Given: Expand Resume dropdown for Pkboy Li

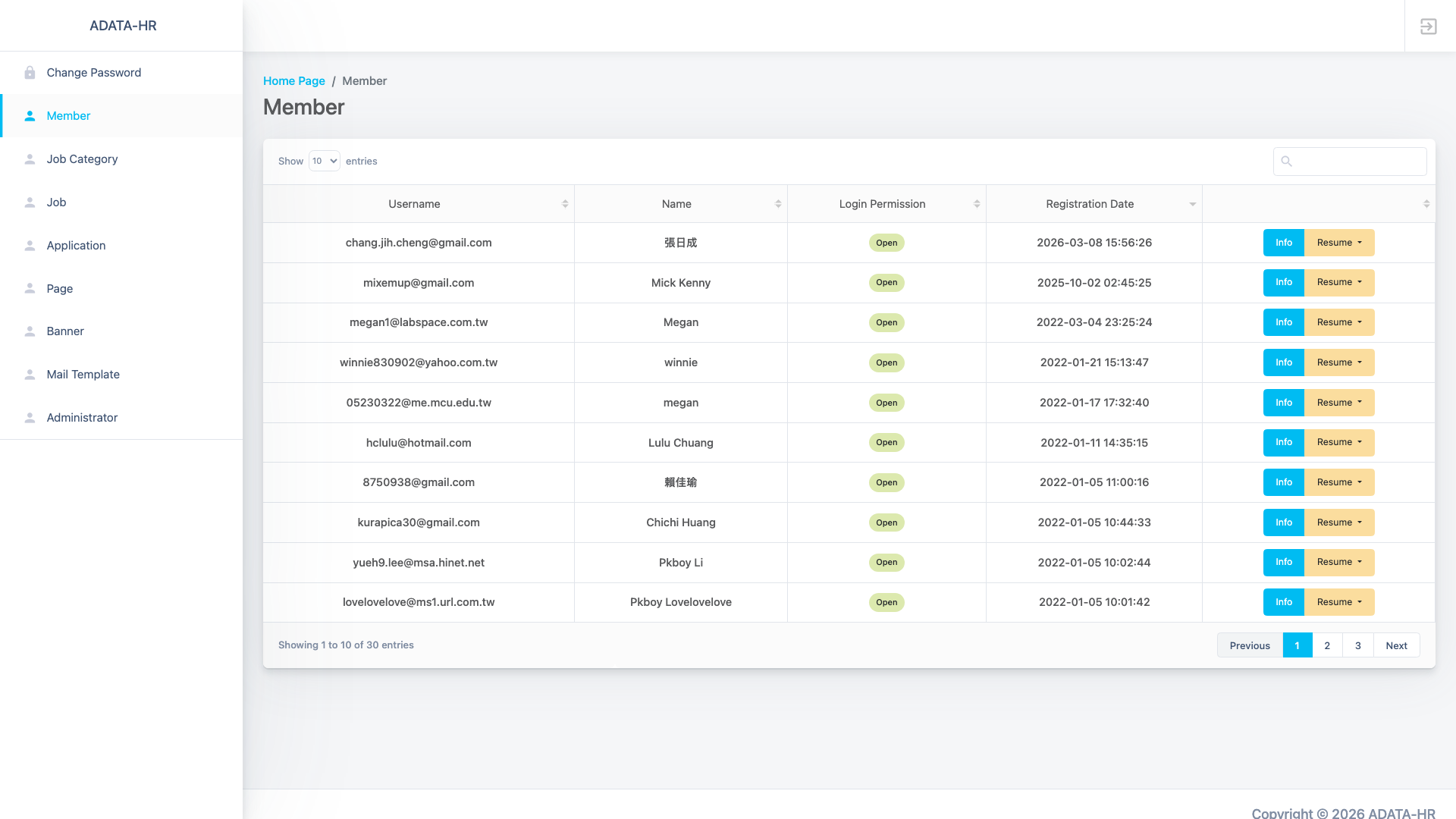Looking at the screenshot, I should [1339, 562].
